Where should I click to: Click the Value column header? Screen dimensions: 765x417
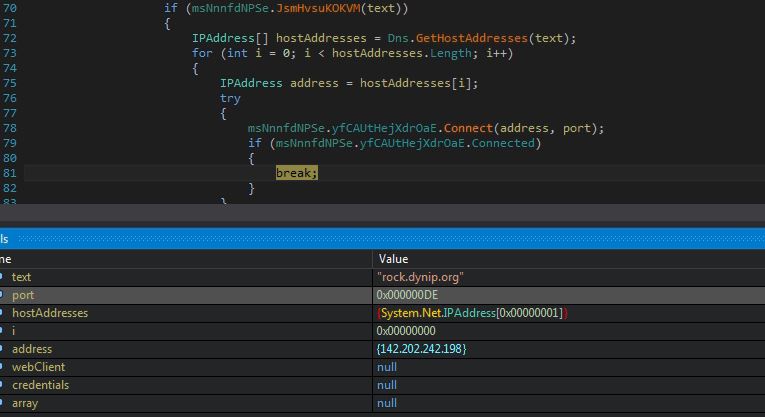click(393, 259)
